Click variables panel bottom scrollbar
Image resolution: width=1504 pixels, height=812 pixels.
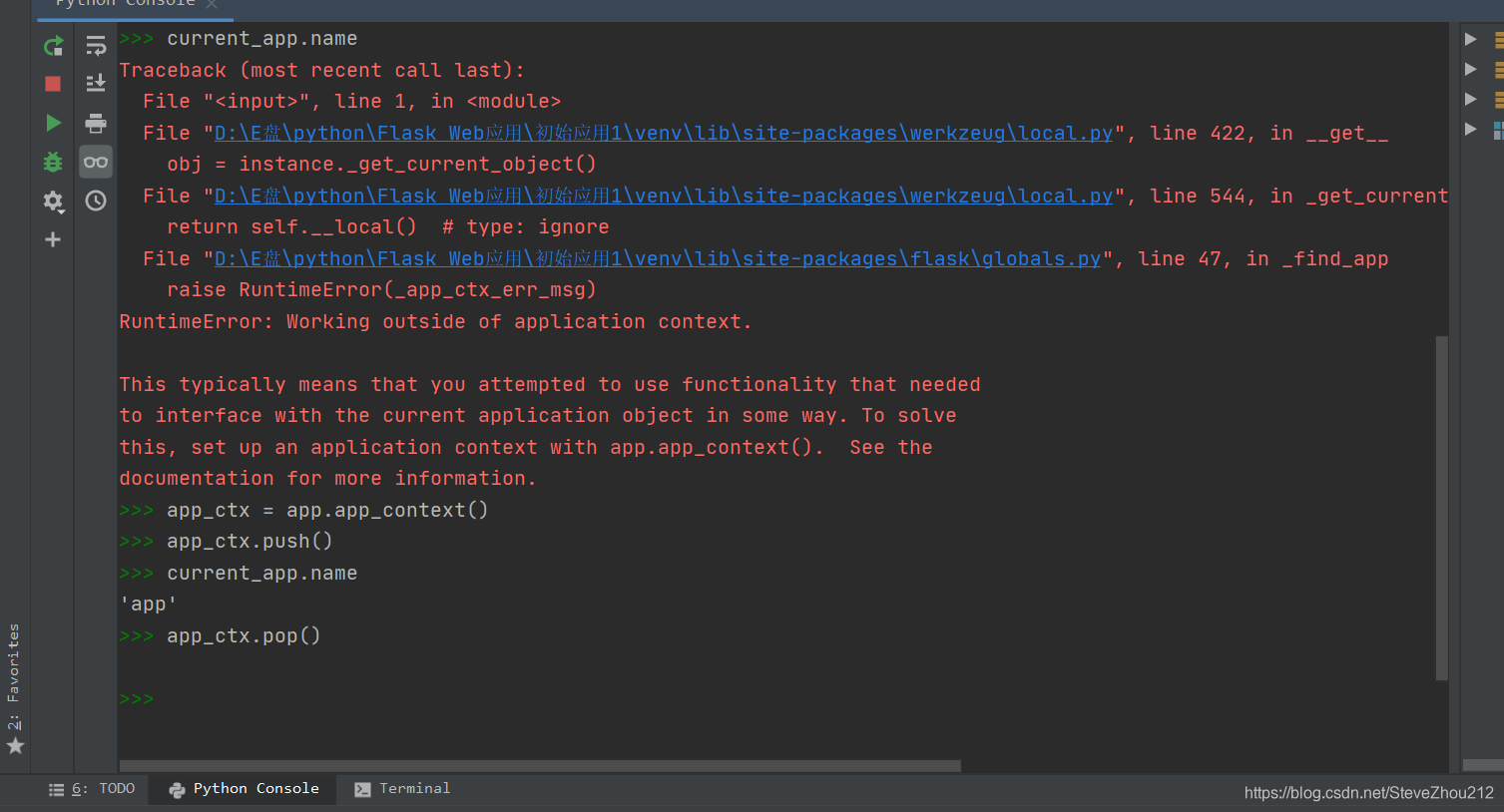pos(1483,765)
